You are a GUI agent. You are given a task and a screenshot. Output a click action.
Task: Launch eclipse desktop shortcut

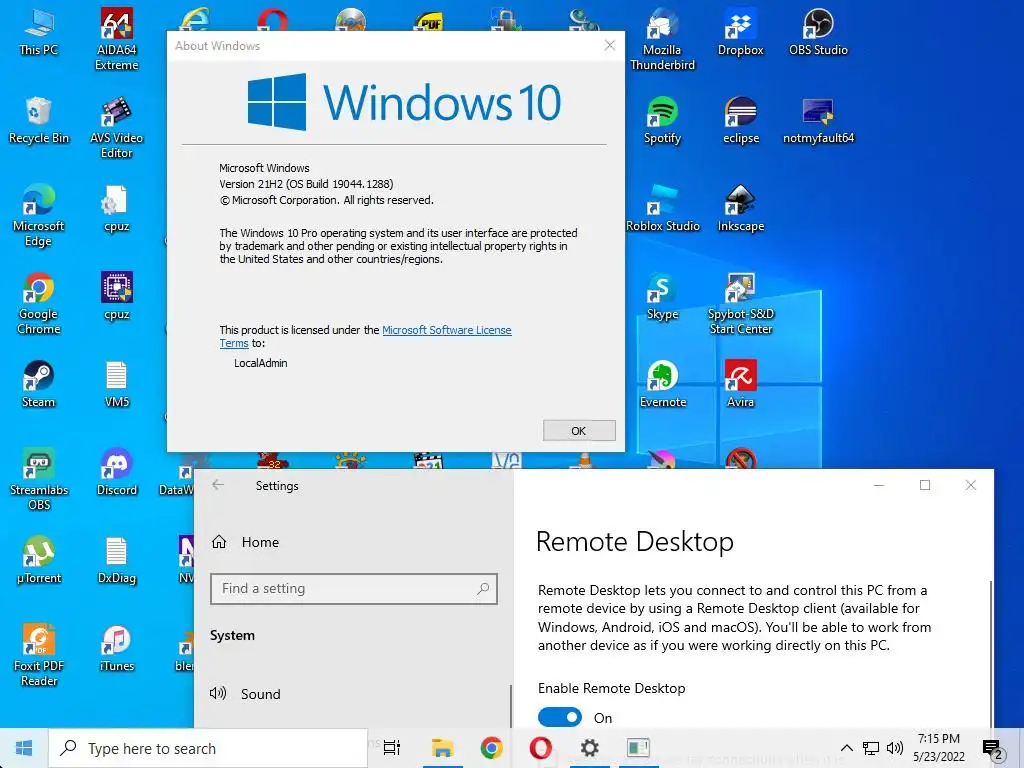pyautogui.click(x=741, y=121)
